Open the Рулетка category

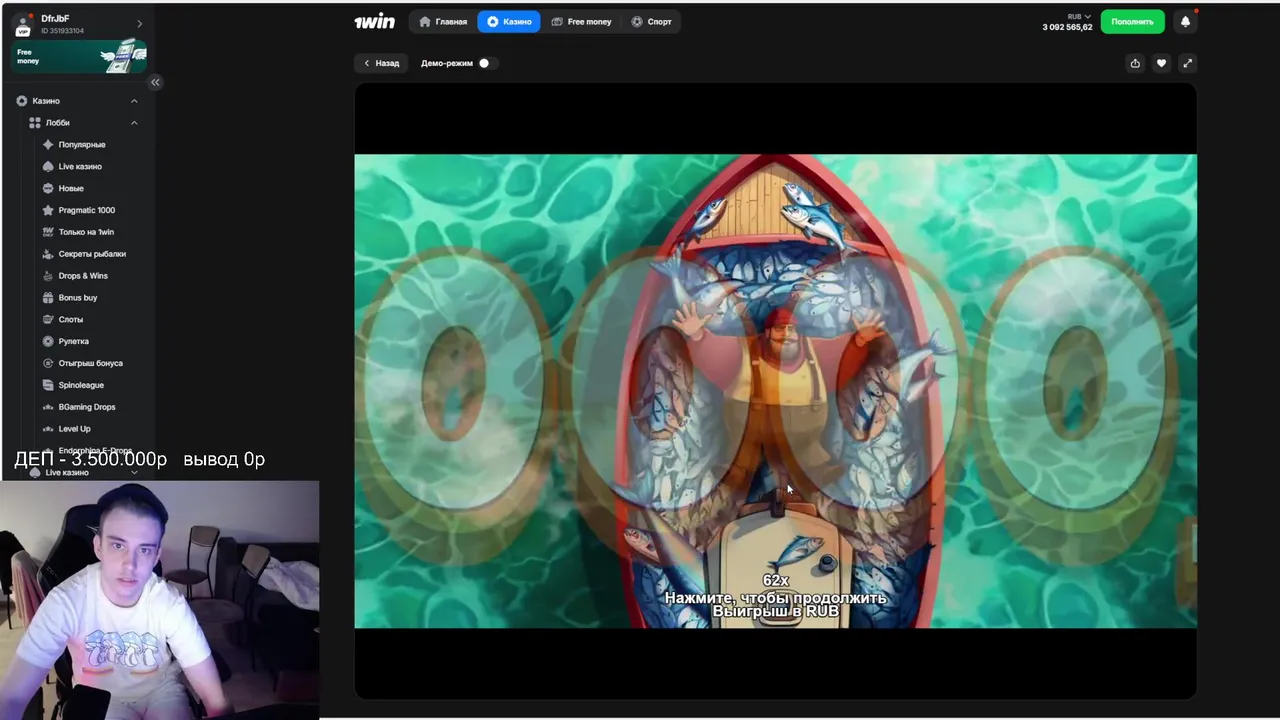(x=73, y=341)
